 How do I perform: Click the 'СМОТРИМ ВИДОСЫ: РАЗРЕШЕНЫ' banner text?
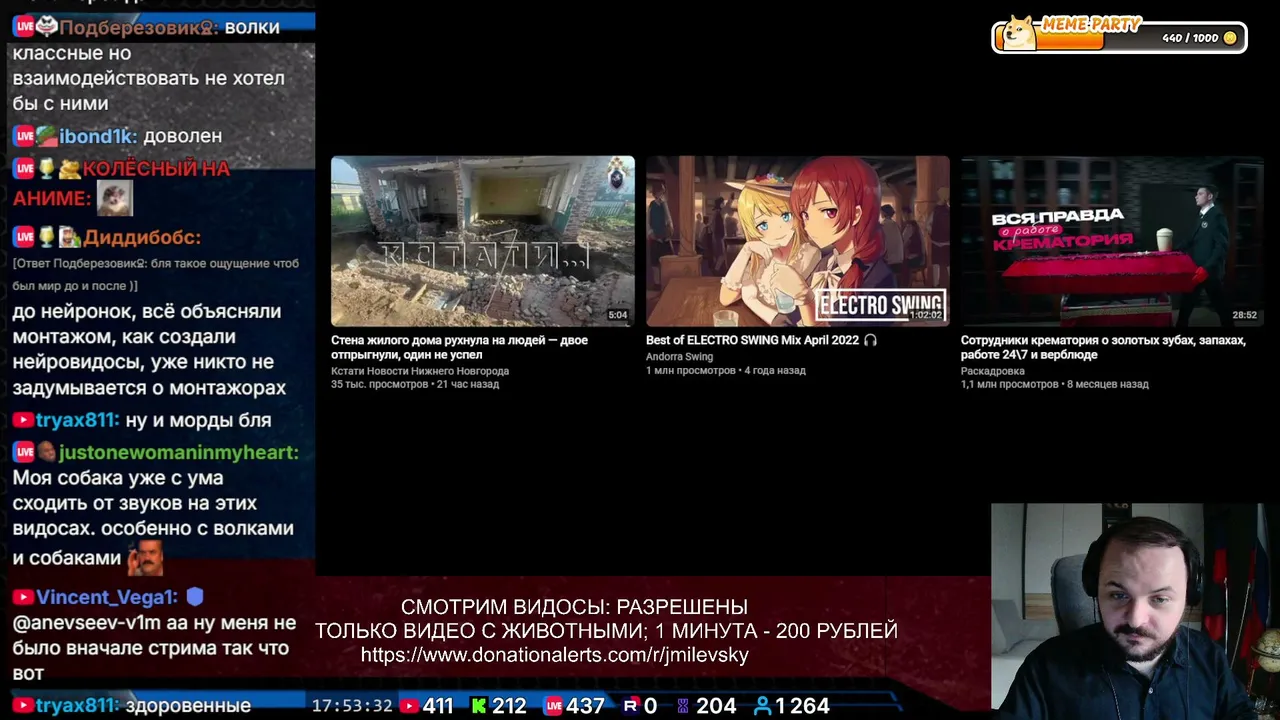(x=574, y=607)
